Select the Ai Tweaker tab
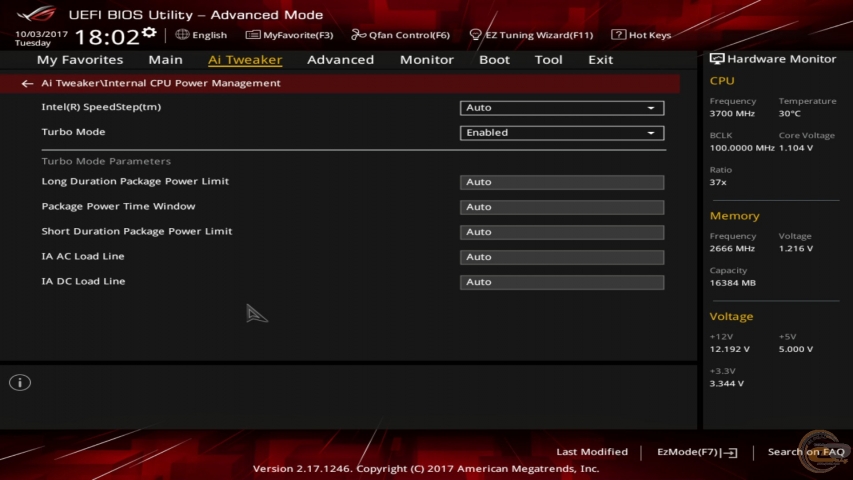Viewport: 853px width, 480px height. (245, 59)
